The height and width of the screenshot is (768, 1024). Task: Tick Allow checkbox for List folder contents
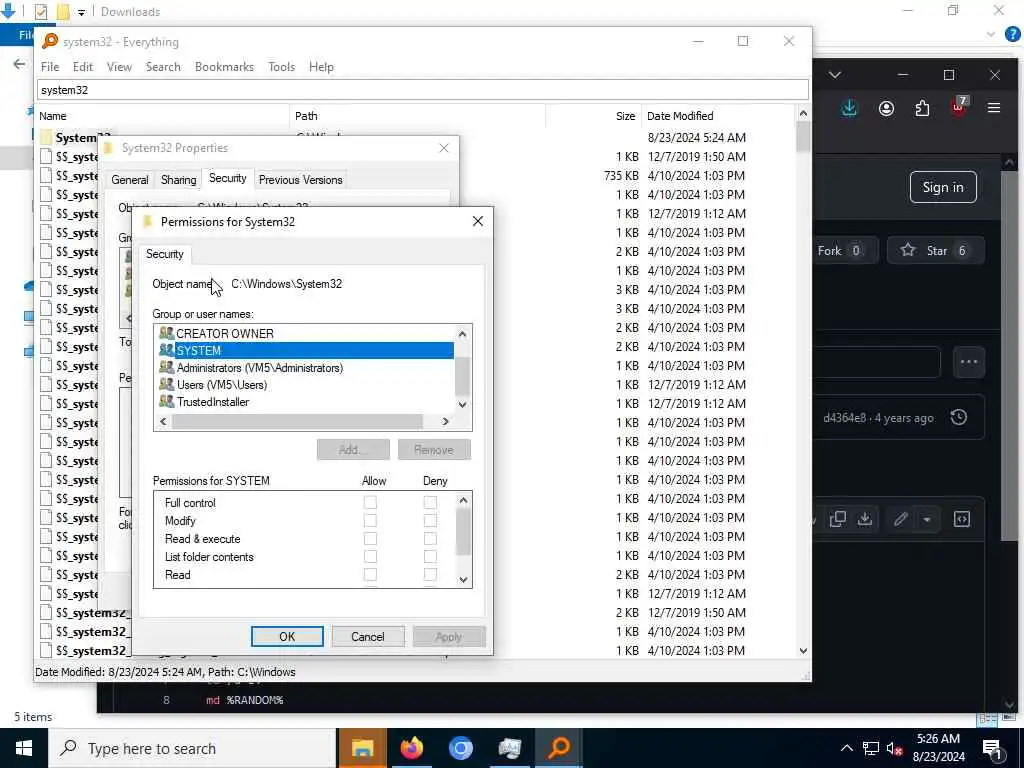(x=370, y=556)
